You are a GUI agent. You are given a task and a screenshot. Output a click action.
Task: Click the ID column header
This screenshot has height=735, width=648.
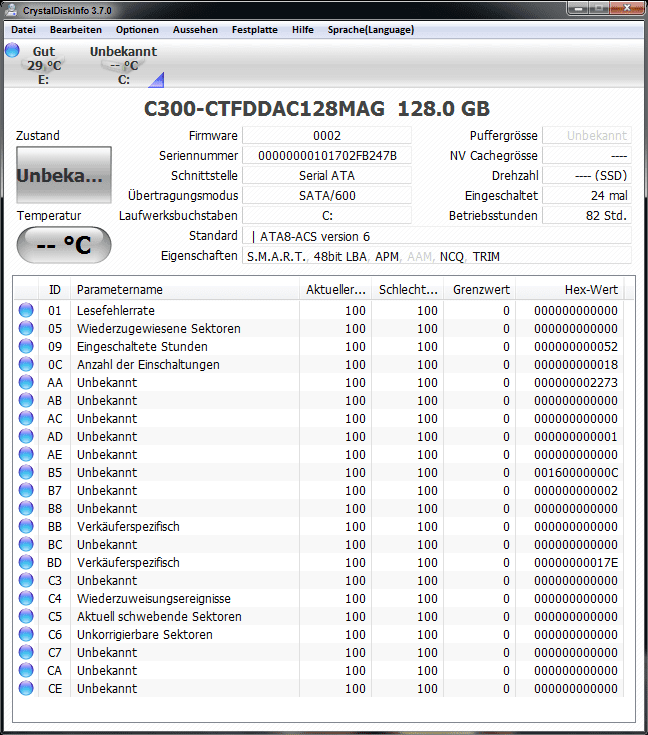point(54,290)
